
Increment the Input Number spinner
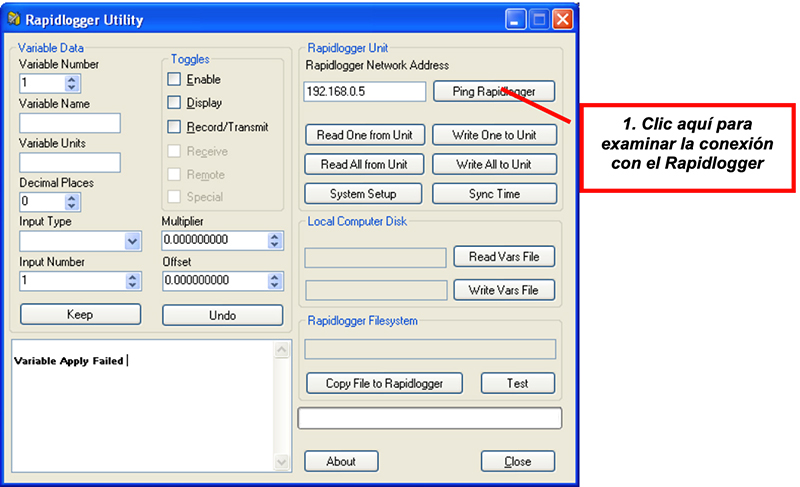[133, 277]
